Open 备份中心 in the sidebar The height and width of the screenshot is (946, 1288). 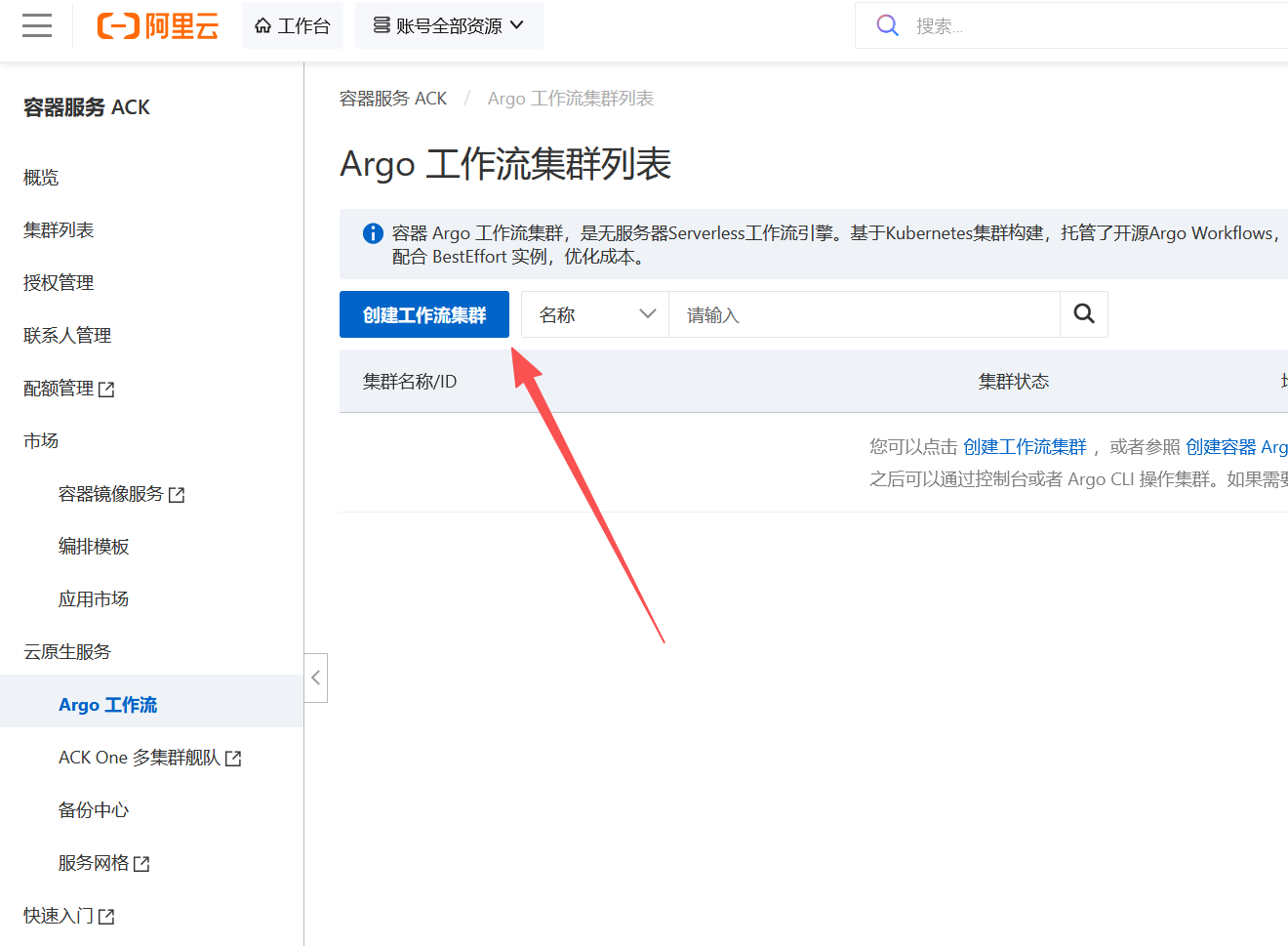pos(94,810)
